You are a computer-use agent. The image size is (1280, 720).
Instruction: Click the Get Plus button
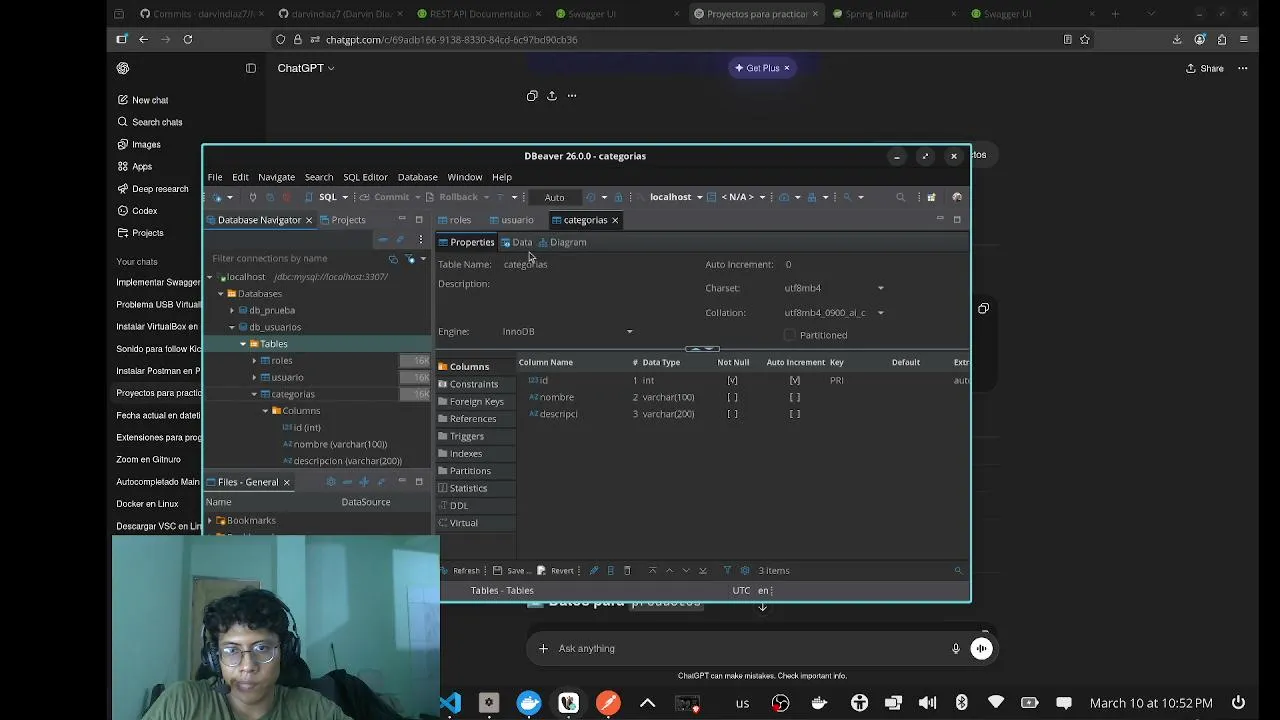tap(762, 68)
